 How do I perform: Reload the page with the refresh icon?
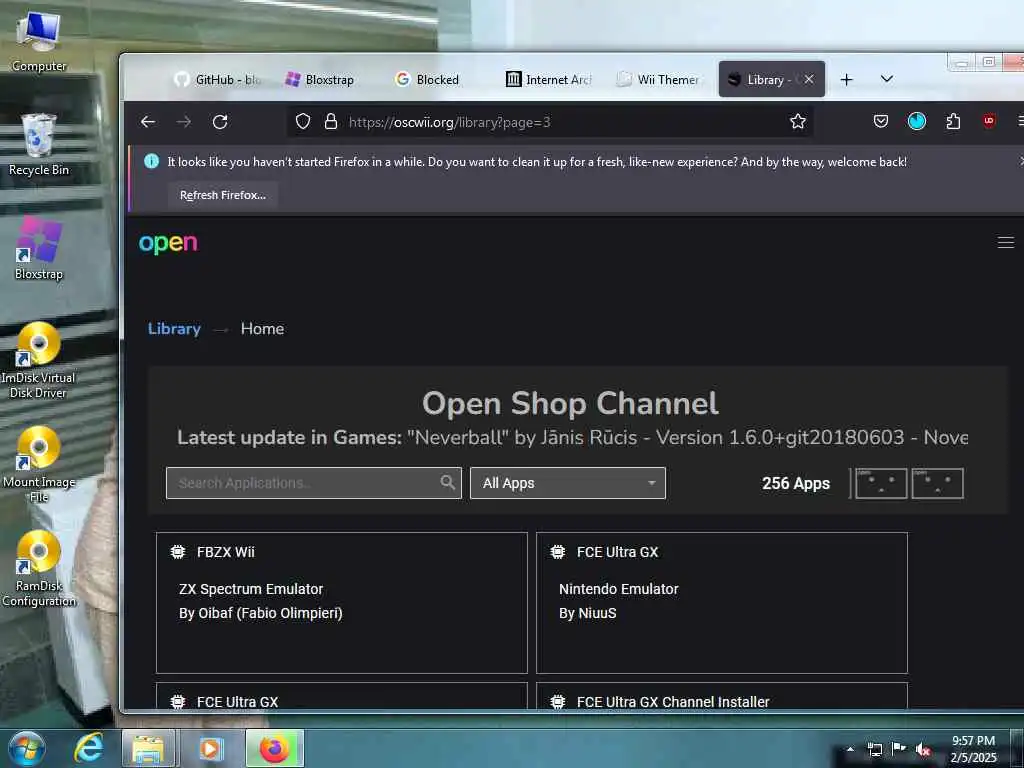pyautogui.click(x=220, y=121)
